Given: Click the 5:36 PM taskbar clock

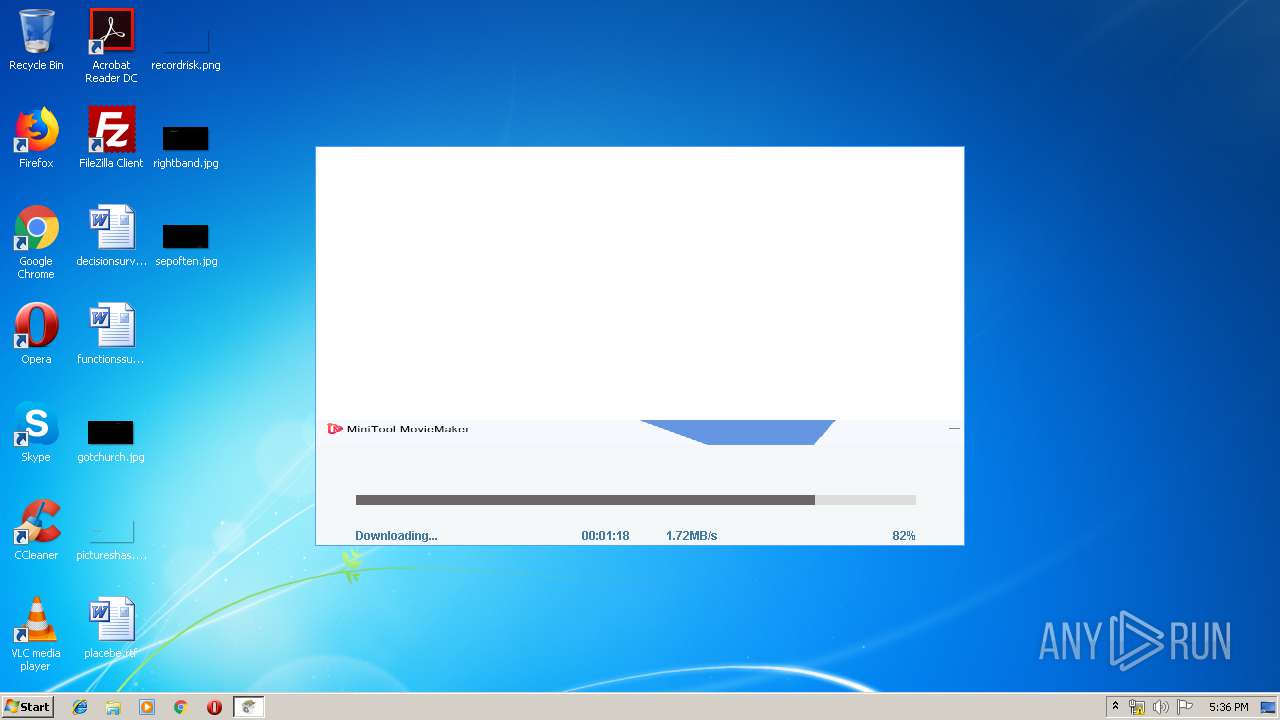Looking at the screenshot, I should click(x=1228, y=707).
